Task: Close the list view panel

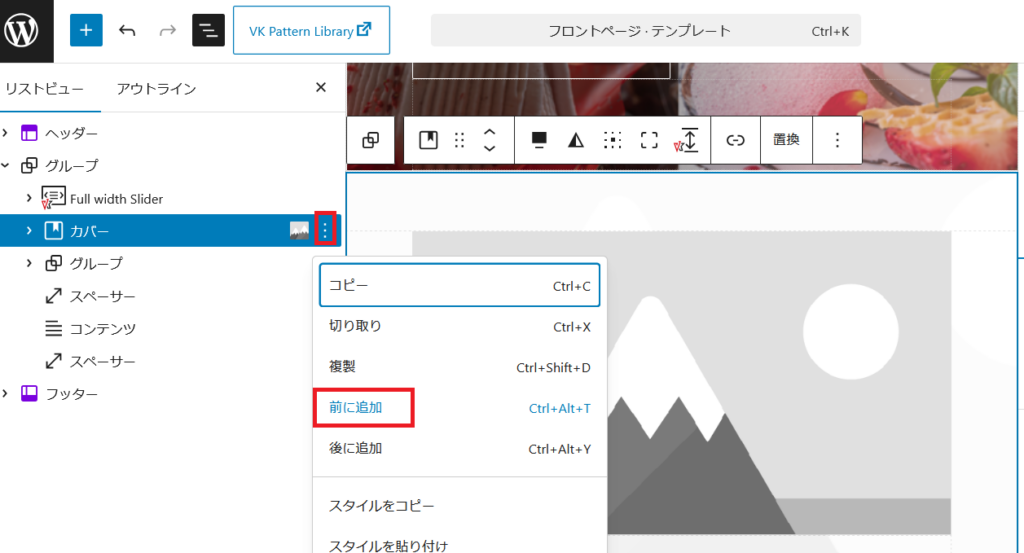Action: (321, 88)
